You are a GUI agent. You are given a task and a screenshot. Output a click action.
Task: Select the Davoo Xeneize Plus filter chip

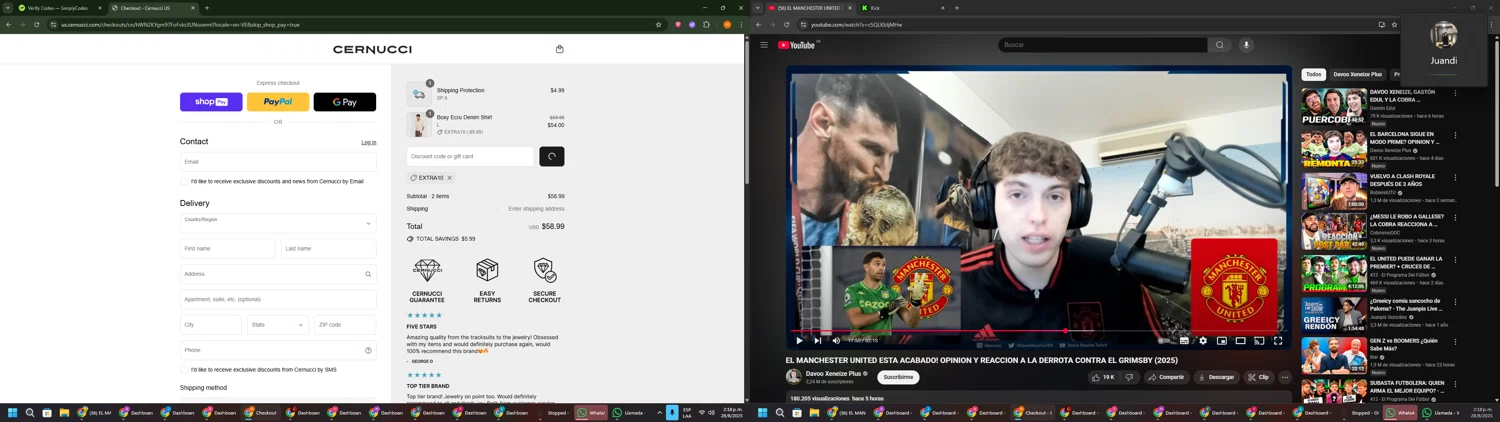1357,74
